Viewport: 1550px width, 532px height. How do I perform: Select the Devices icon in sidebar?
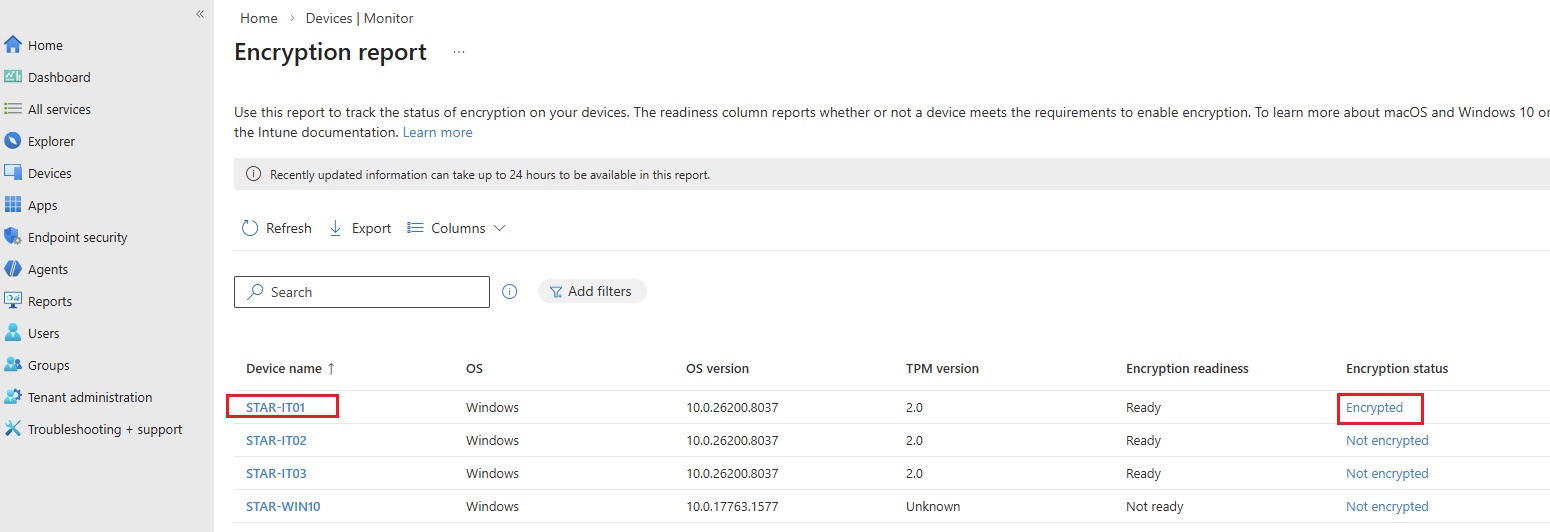(x=13, y=173)
